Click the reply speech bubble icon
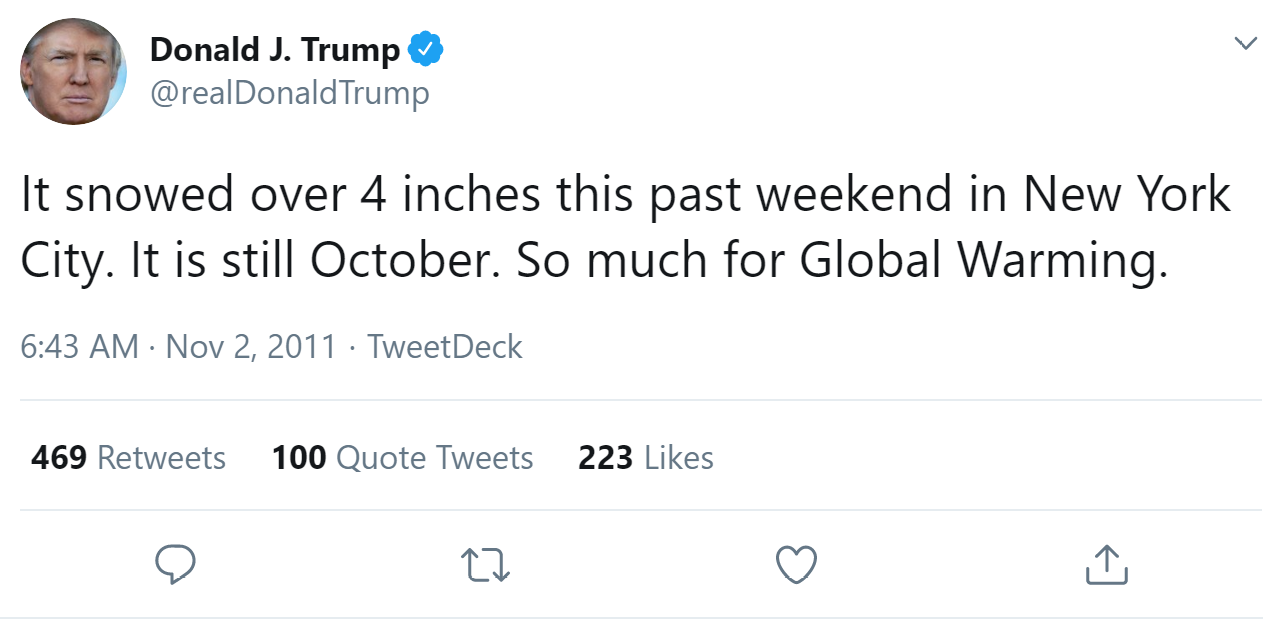The height and width of the screenshot is (635, 1263). (x=176, y=565)
